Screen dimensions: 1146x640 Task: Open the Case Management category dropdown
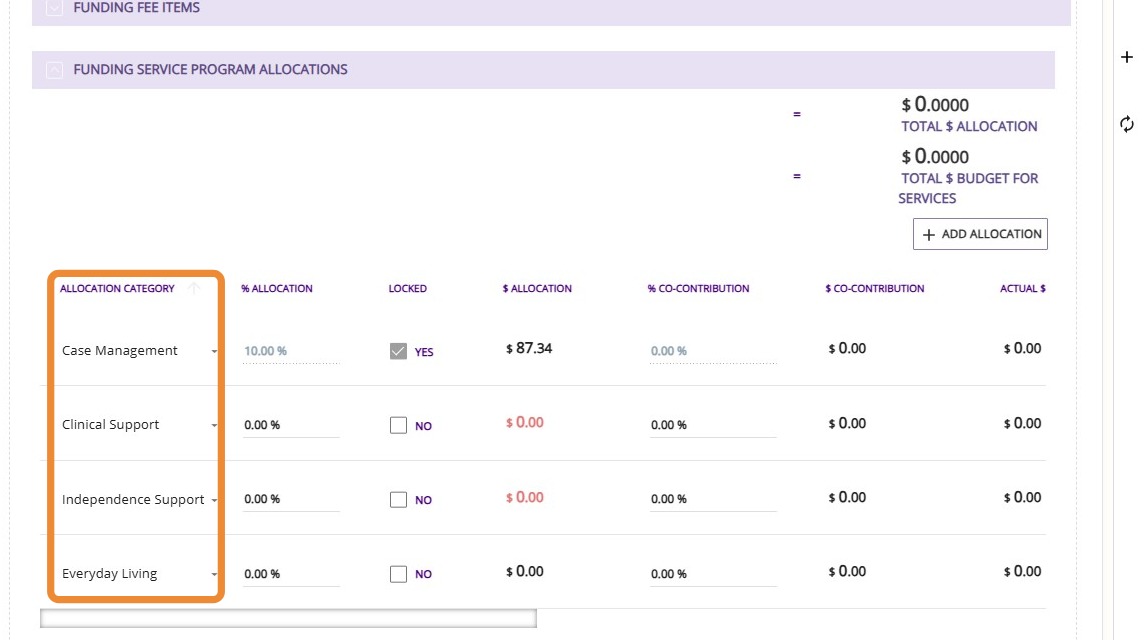214,352
